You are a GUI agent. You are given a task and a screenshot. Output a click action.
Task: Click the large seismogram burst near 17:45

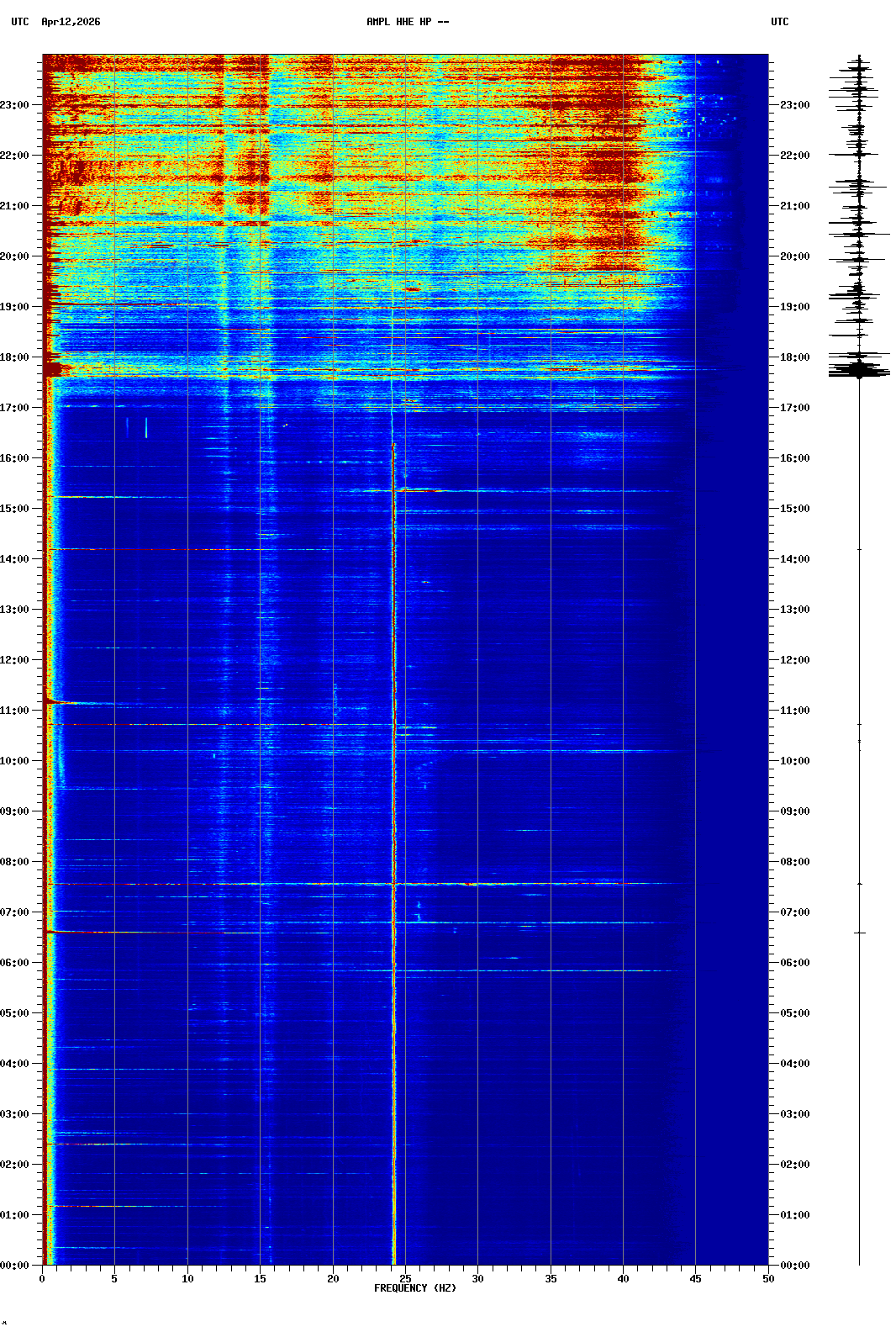click(859, 369)
